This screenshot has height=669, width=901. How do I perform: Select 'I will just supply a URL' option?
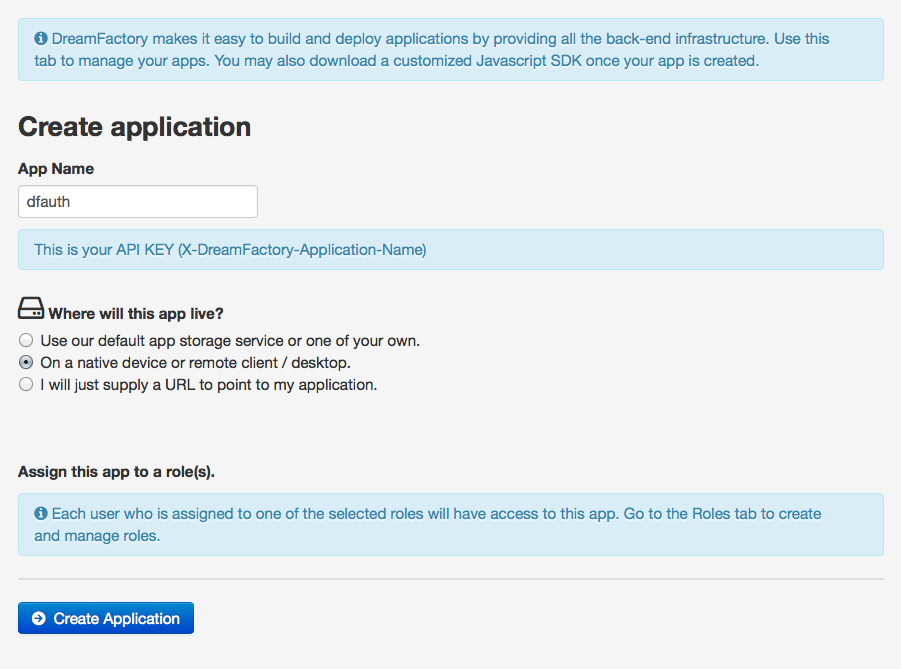pos(25,384)
